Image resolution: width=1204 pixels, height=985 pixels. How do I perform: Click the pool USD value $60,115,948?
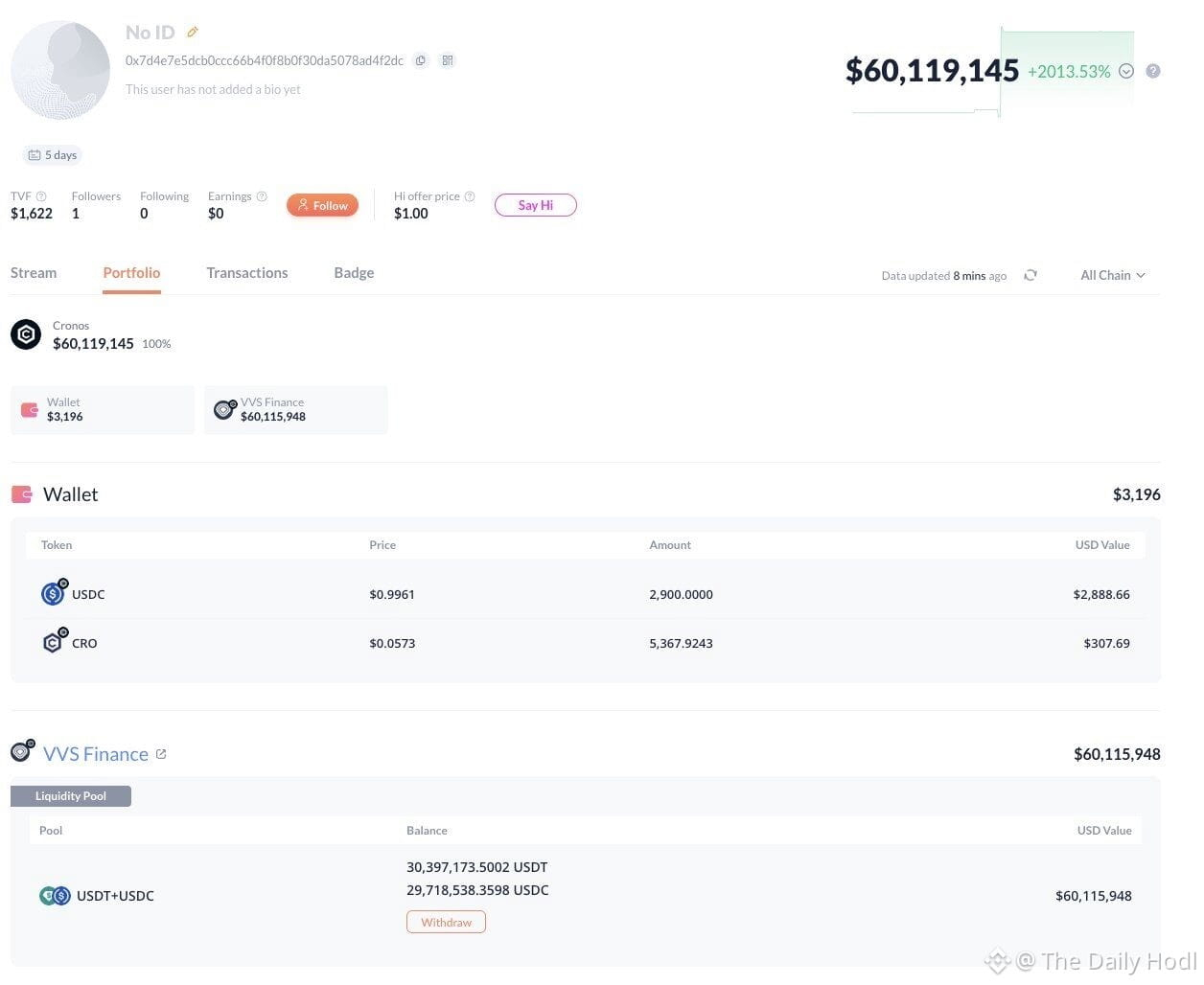pos(1094,896)
